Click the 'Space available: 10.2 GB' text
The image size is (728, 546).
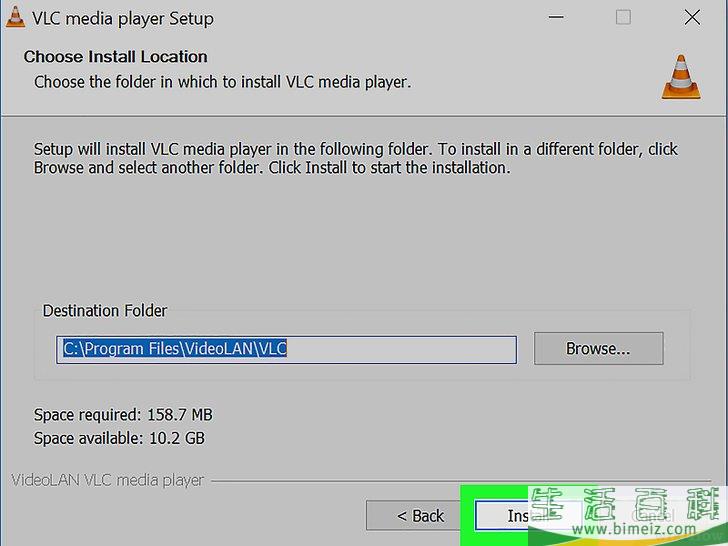coord(119,438)
